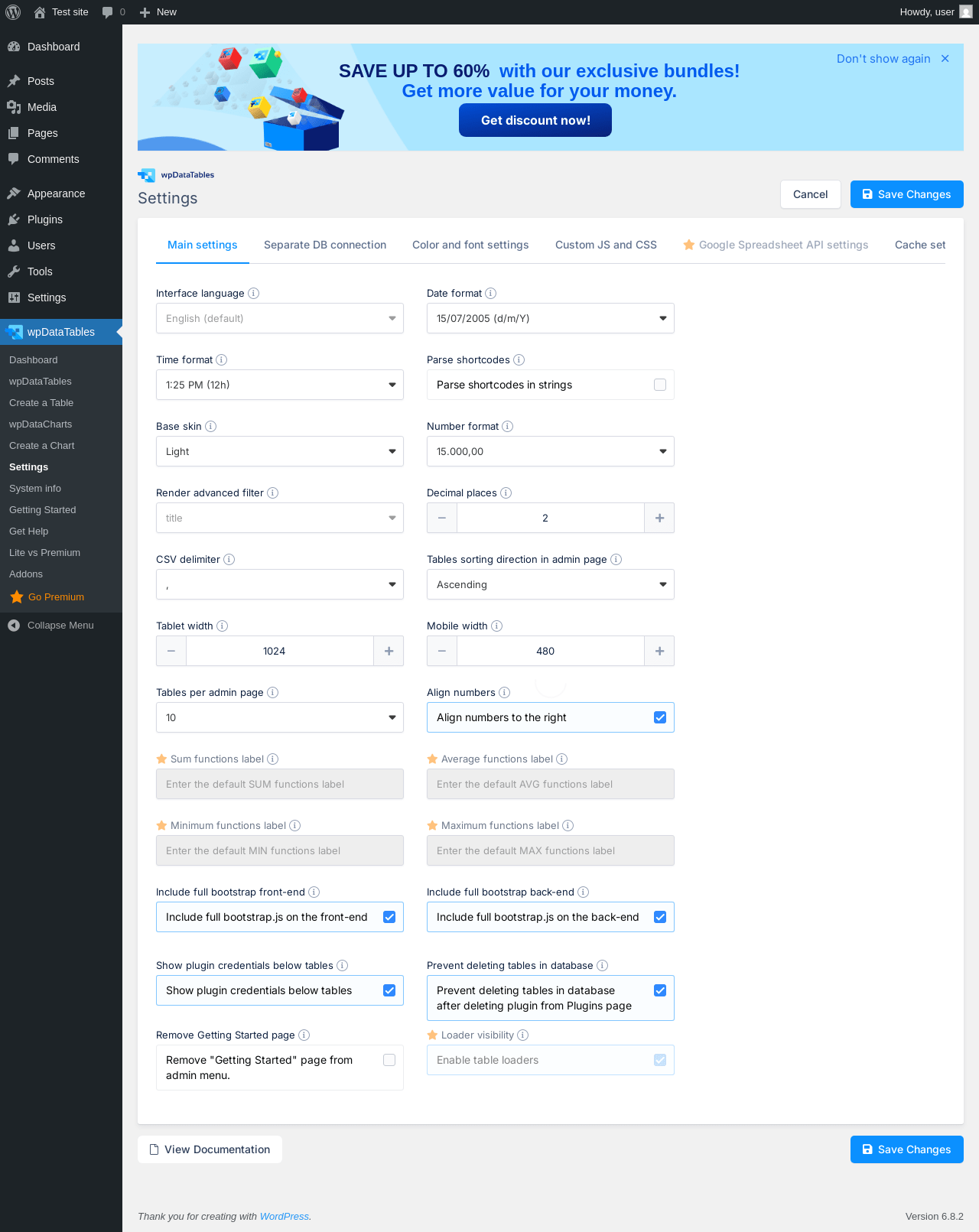Click the Plugins plug icon

click(x=14, y=219)
